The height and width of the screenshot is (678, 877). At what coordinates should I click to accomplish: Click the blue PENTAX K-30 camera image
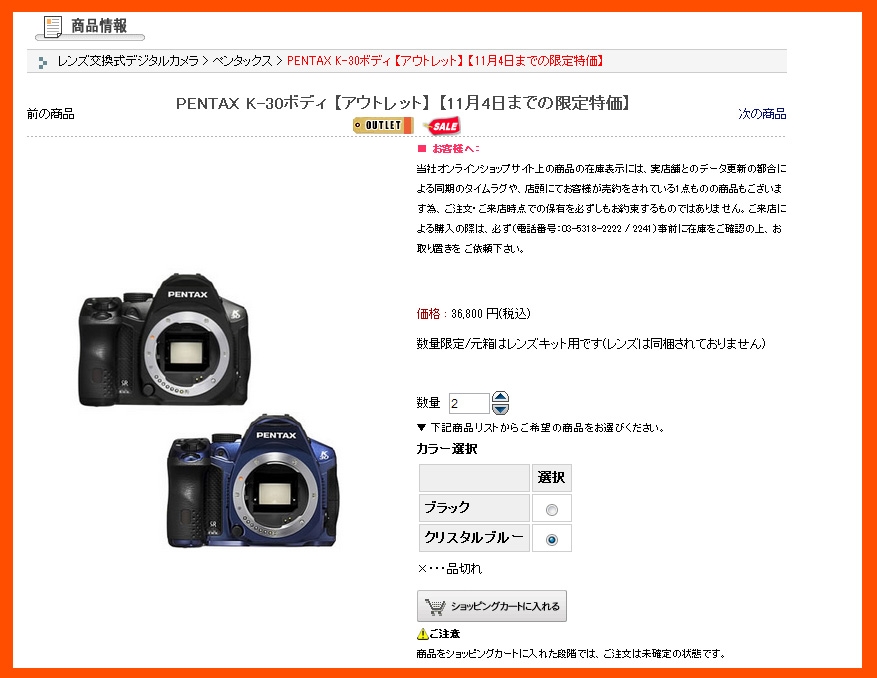point(253,481)
